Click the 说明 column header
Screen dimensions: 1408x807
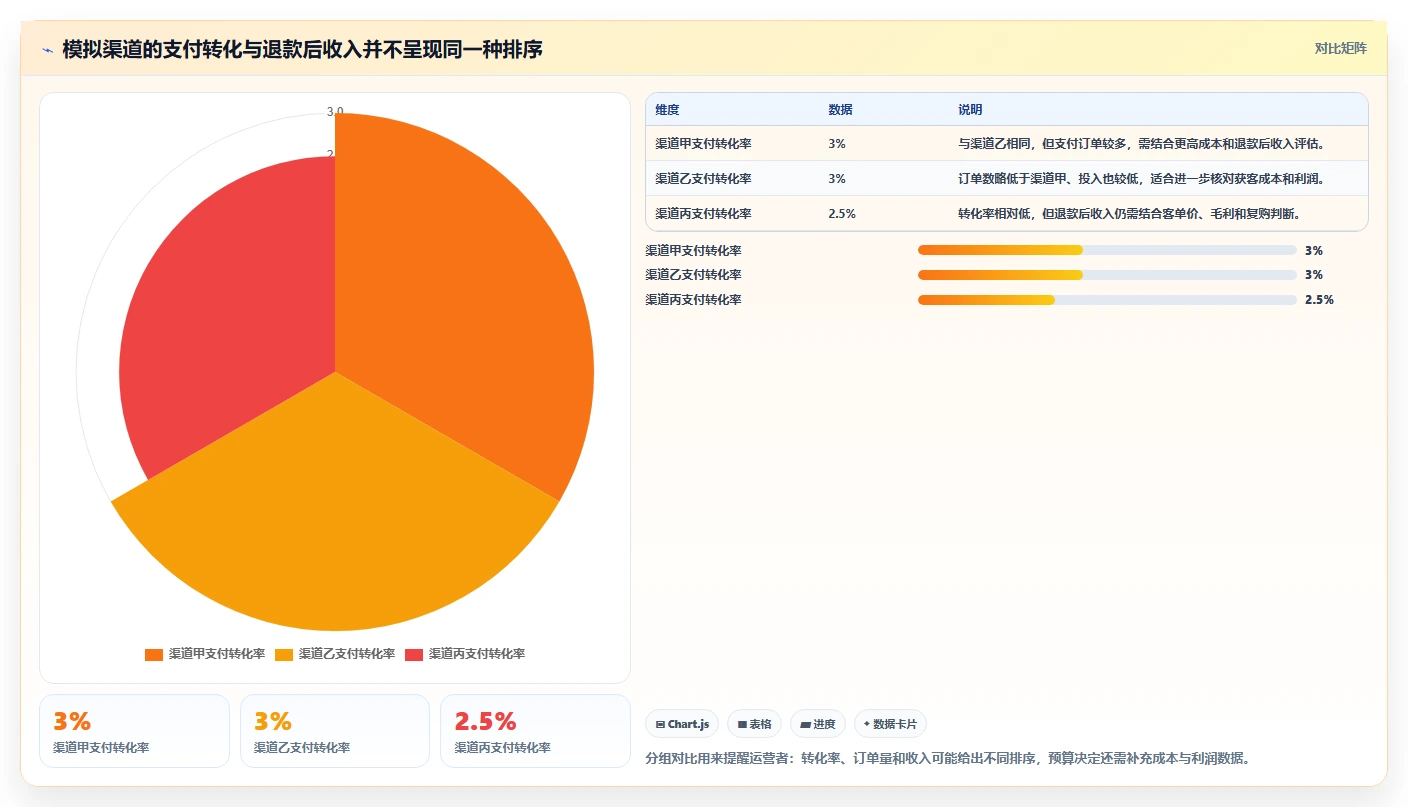click(970, 110)
